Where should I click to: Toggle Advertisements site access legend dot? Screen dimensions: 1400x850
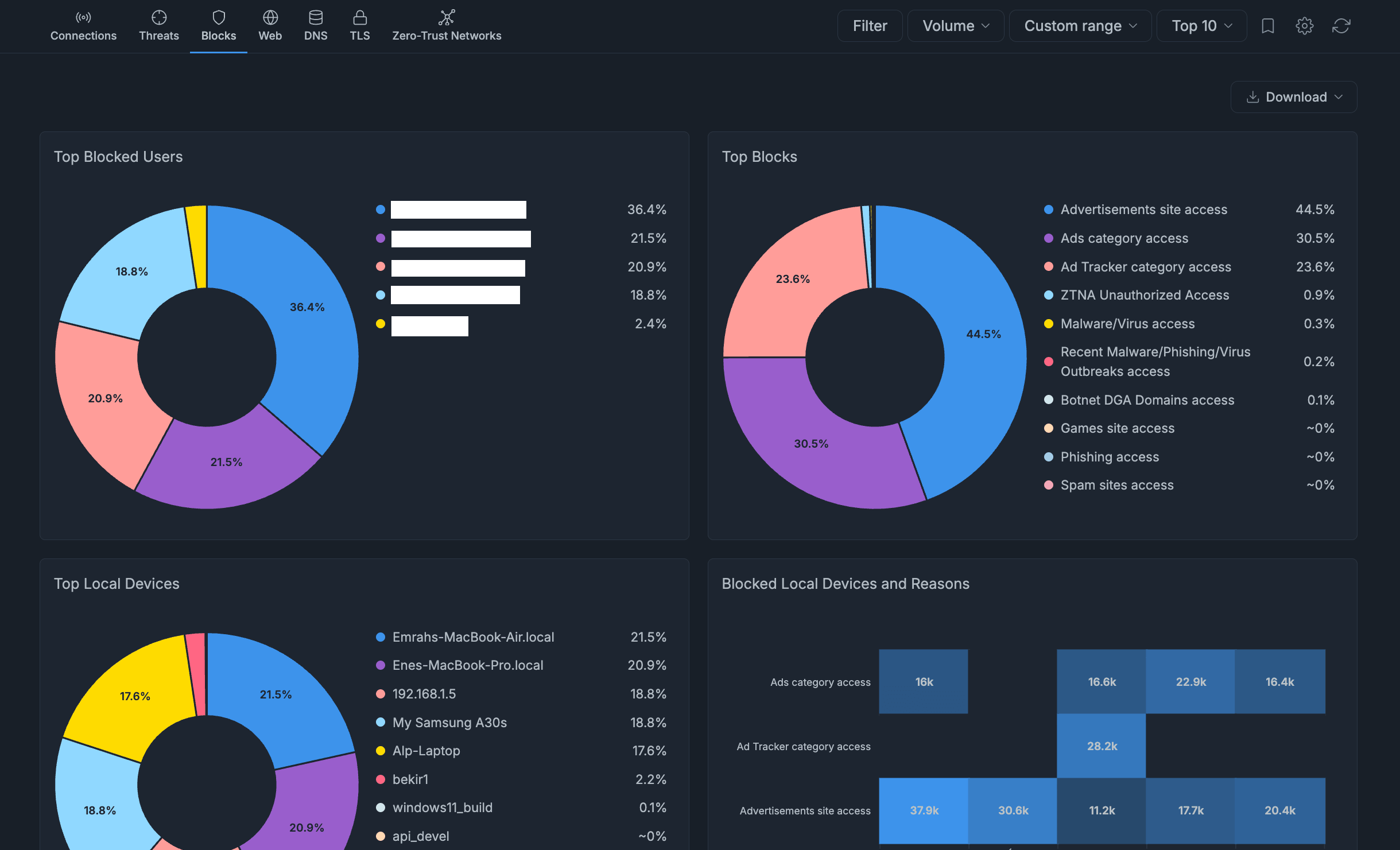[x=1049, y=209]
